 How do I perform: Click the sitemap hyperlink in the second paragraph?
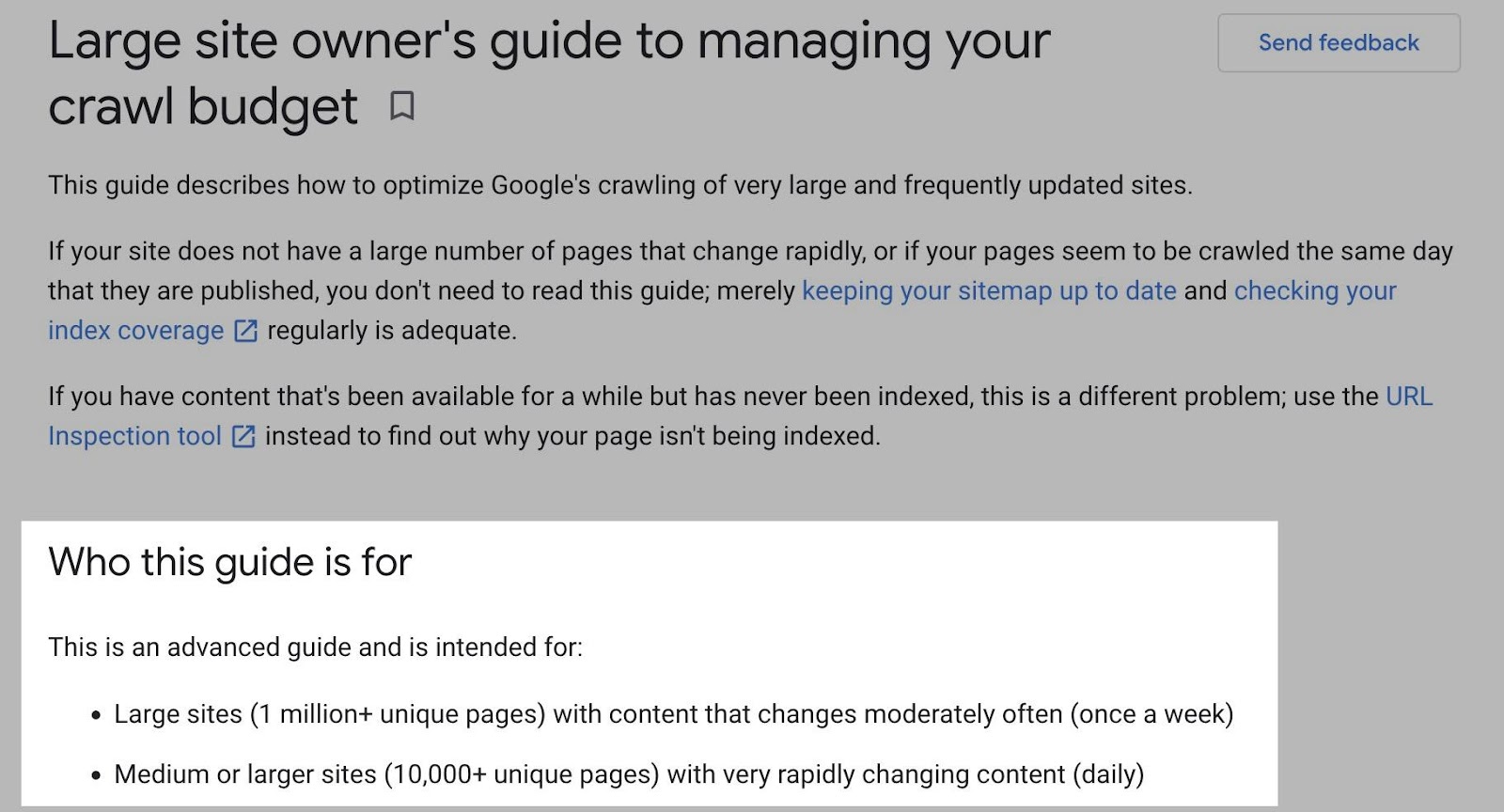click(988, 291)
